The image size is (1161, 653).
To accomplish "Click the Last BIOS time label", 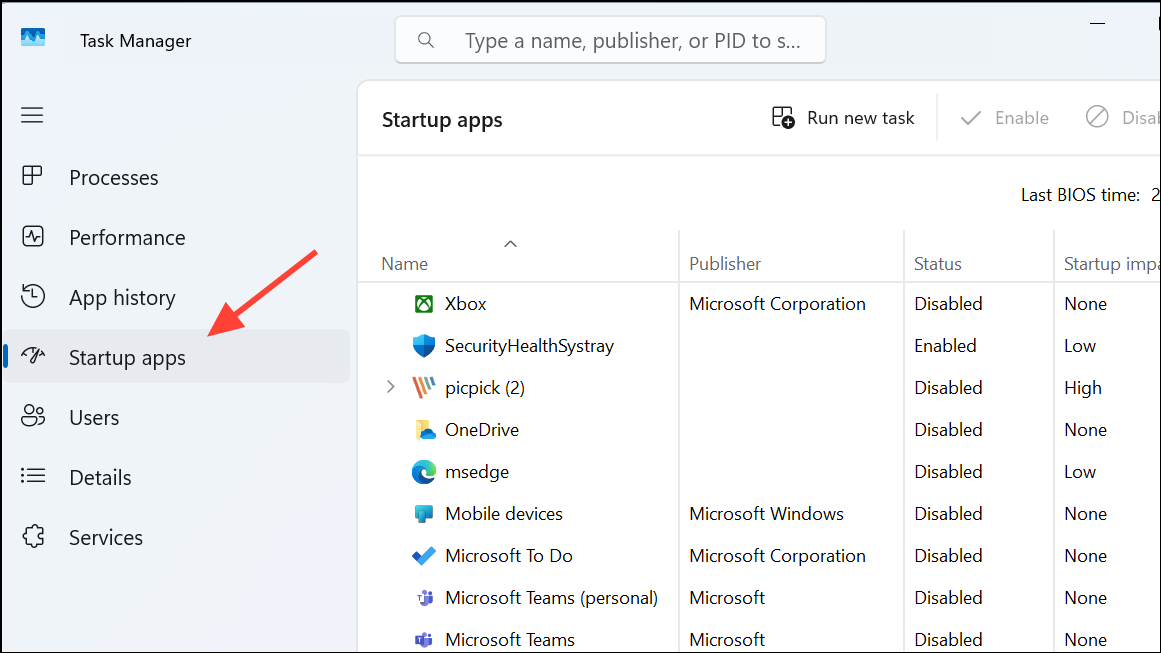I will point(1080,195).
